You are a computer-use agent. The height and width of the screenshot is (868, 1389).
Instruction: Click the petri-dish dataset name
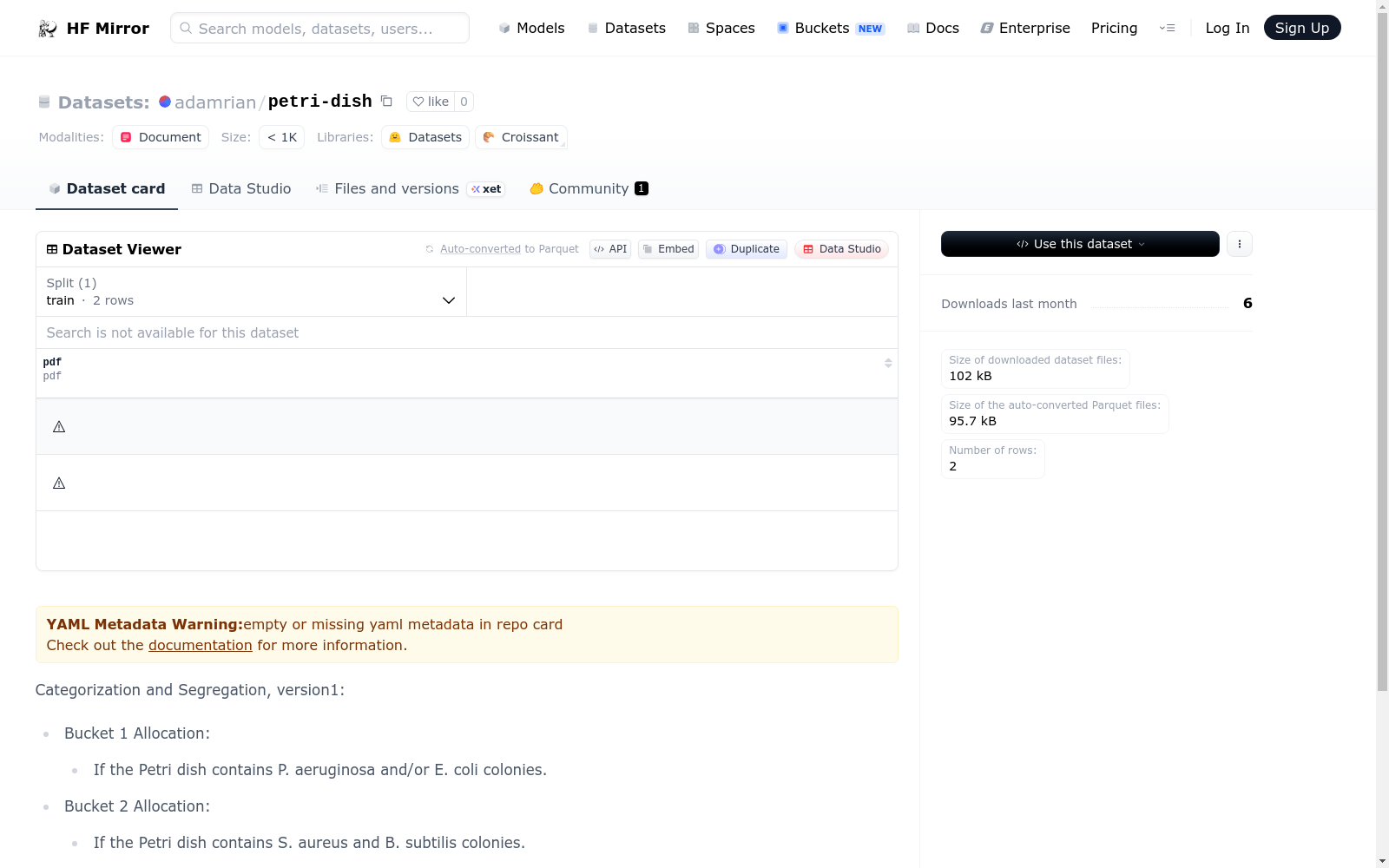[x=320, y=102]
